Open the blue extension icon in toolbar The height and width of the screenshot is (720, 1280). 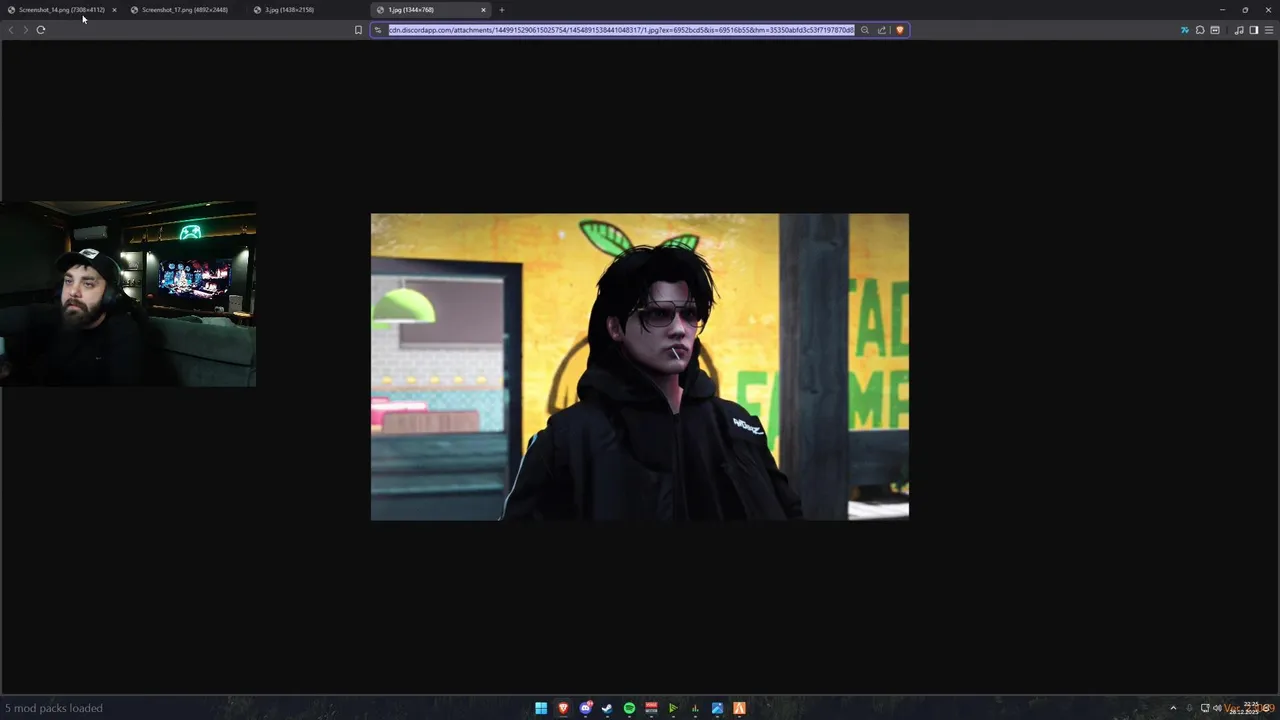click(x=1185, y=30)
